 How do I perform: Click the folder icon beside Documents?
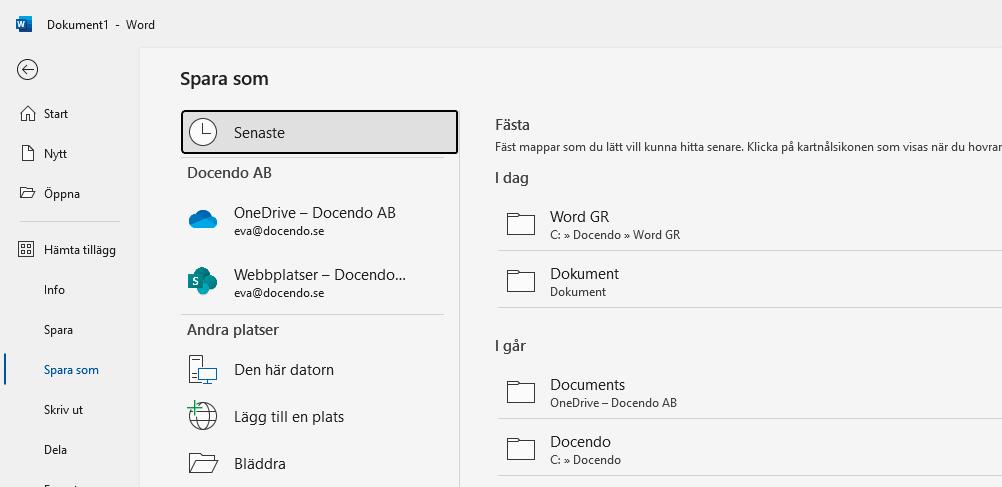point(521,392)
